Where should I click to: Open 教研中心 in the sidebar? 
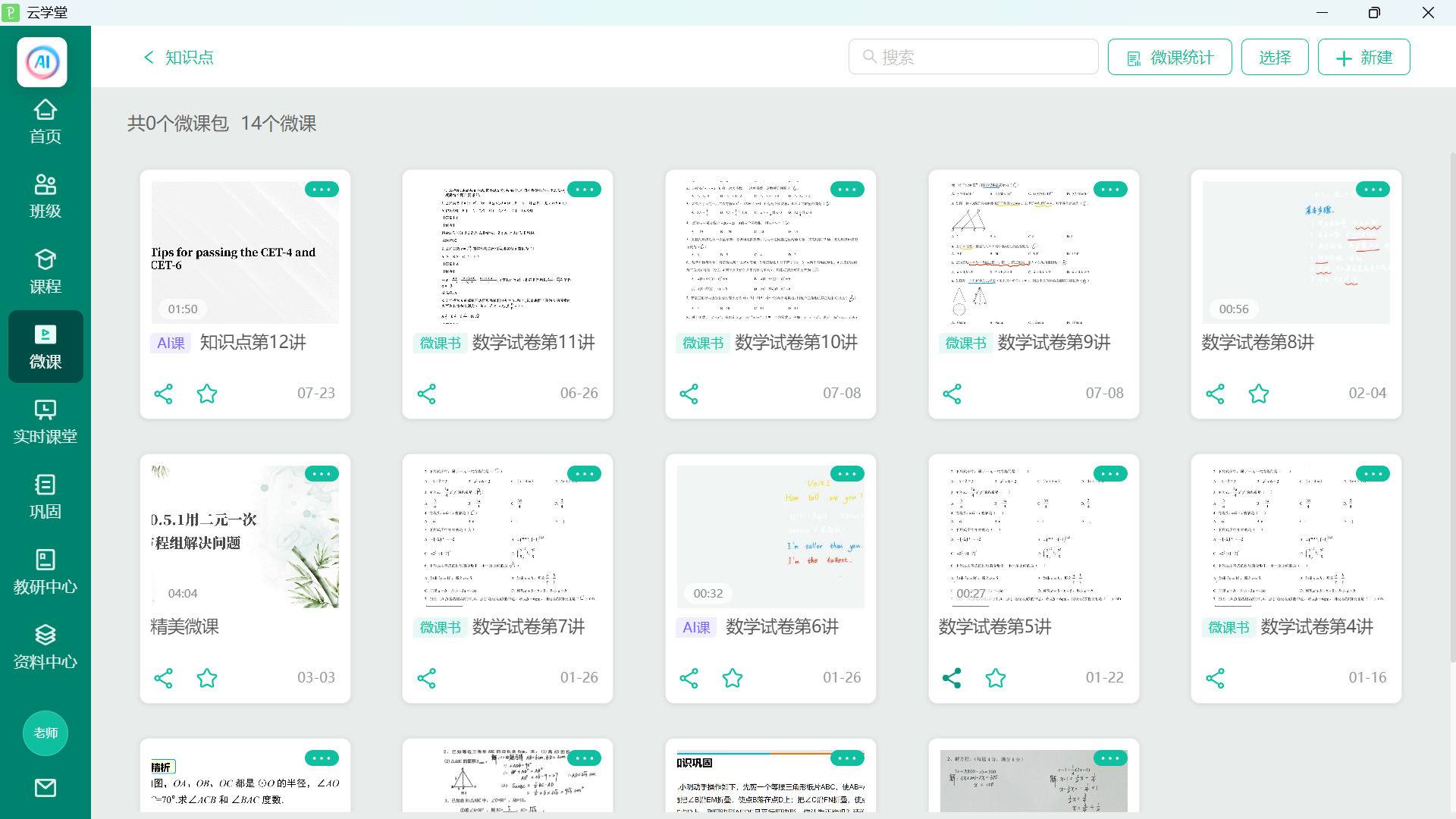pos(45,572)
